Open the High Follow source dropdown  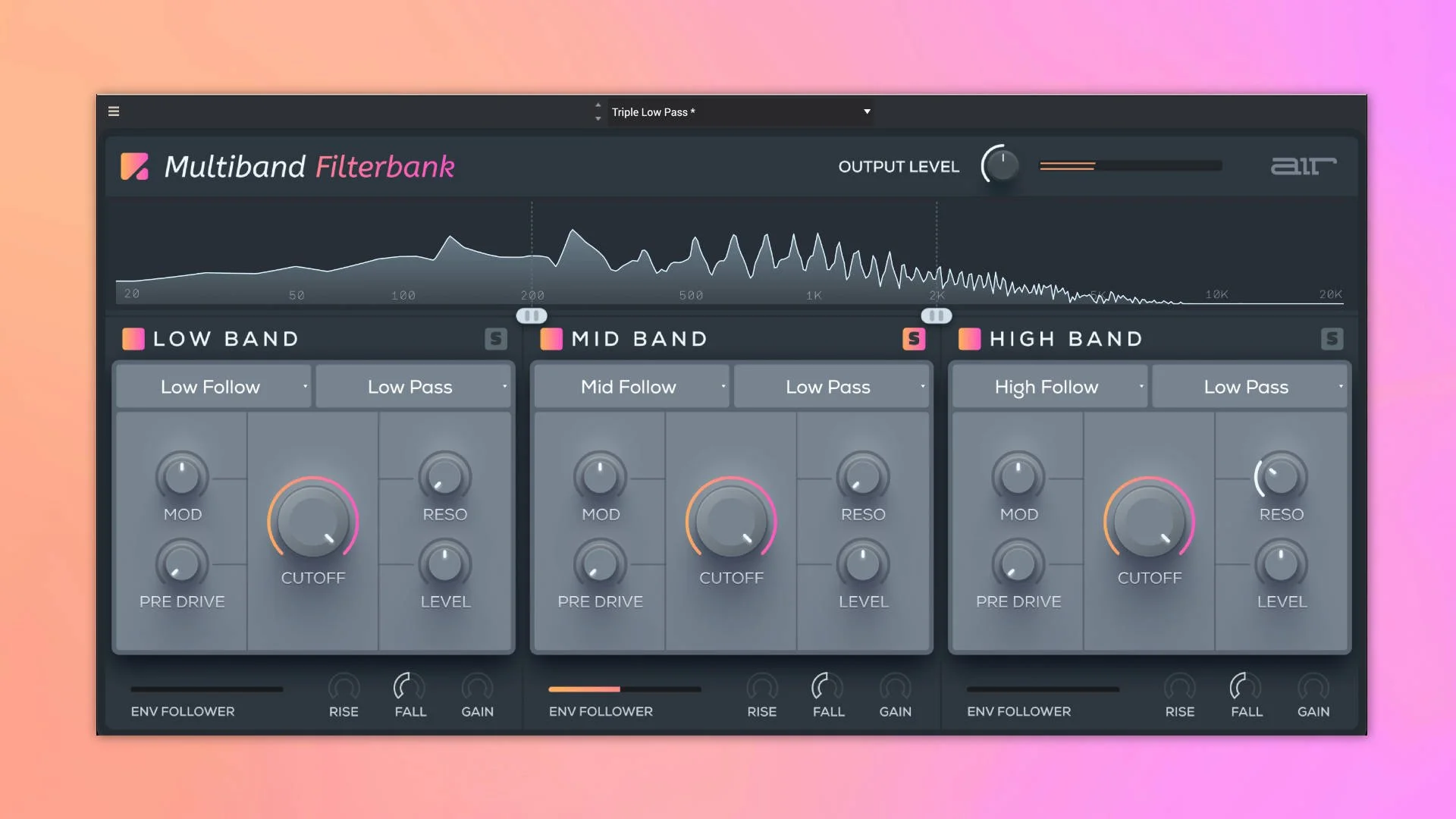[1049, 386]
